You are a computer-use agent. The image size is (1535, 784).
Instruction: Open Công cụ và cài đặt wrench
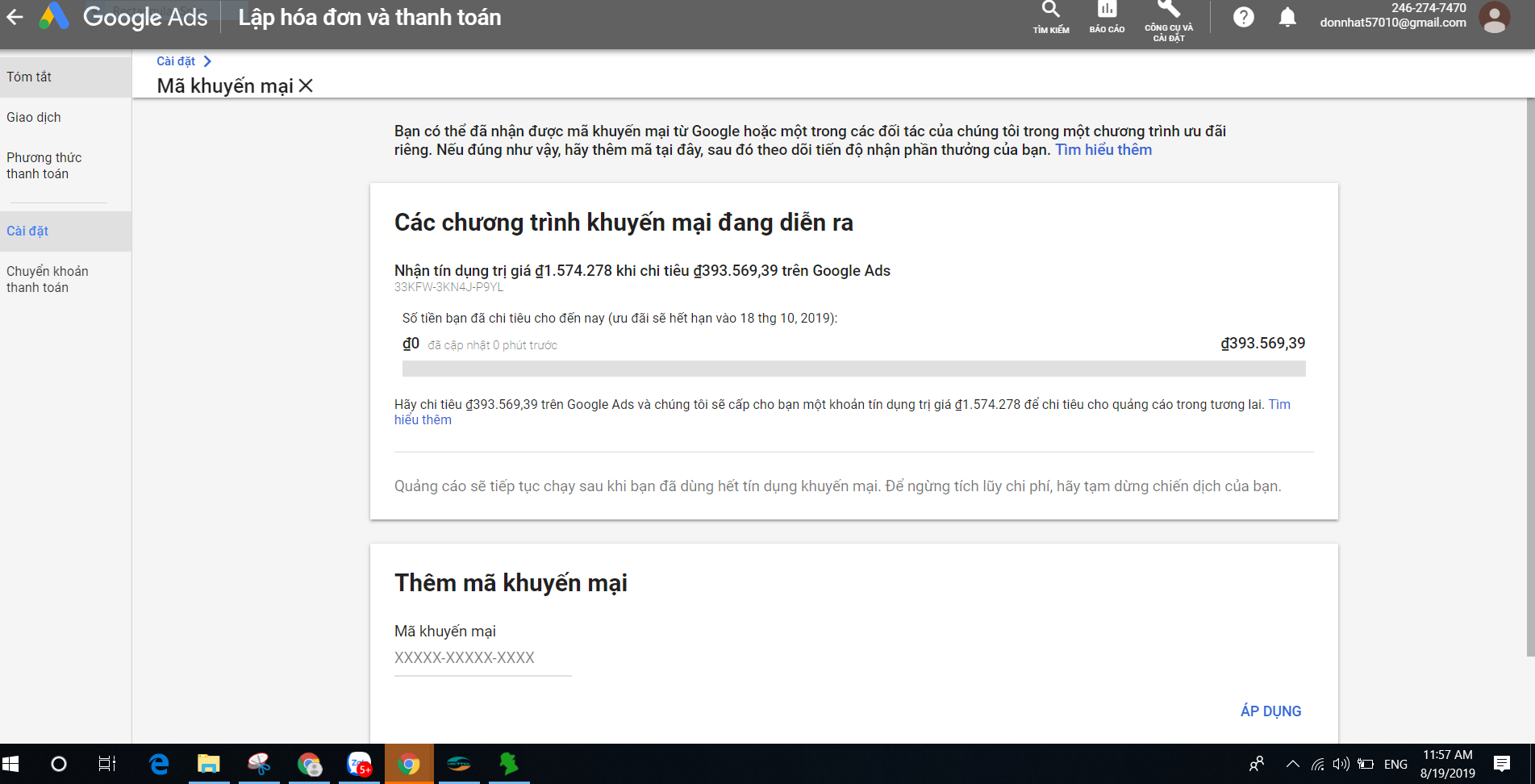point(1169,21)
